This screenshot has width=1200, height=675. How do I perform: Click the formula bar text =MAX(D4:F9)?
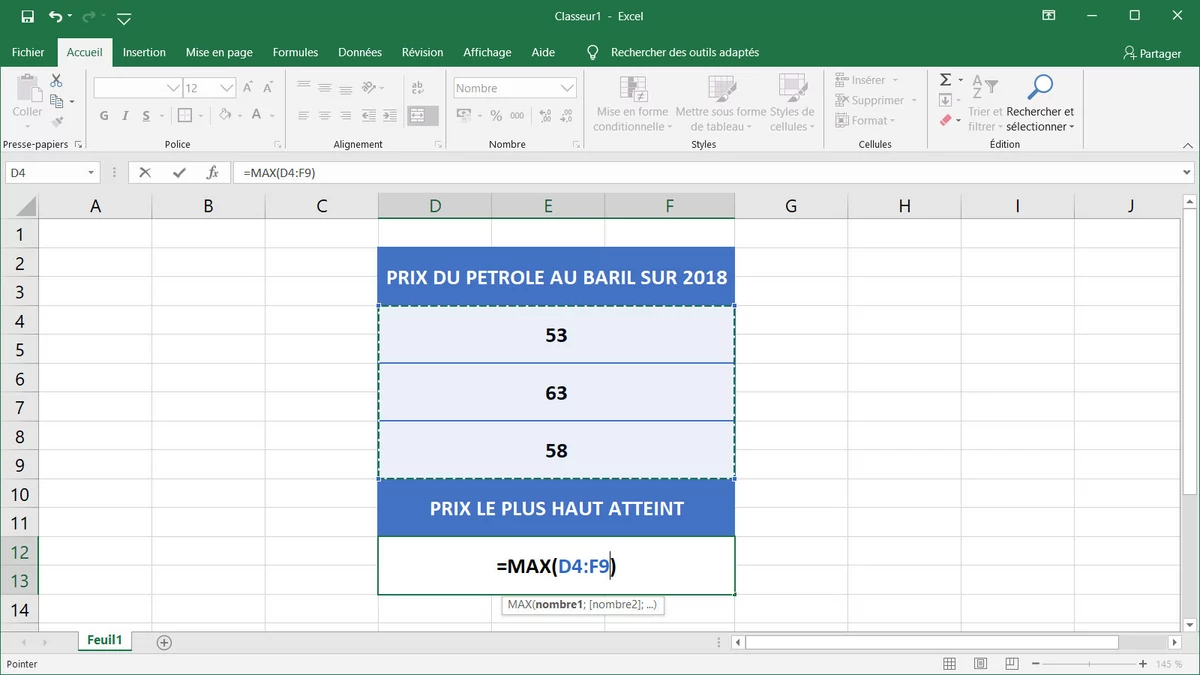279,172
